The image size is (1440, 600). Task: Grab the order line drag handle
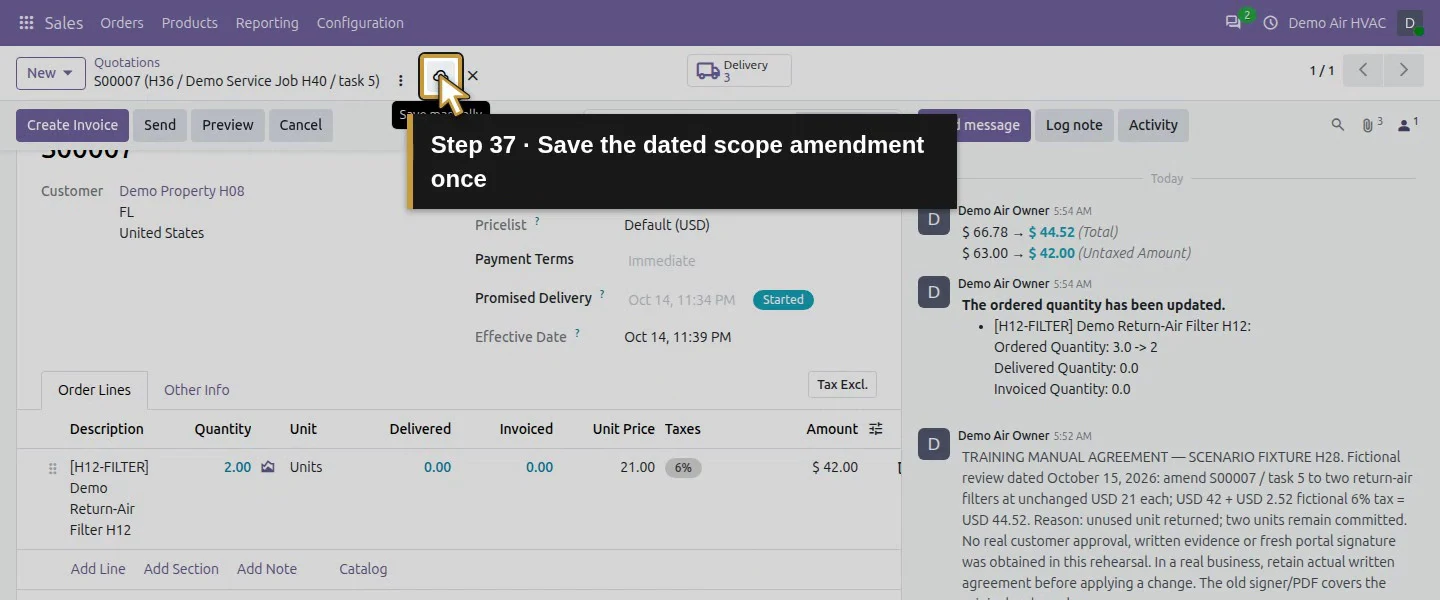[53, 468]
